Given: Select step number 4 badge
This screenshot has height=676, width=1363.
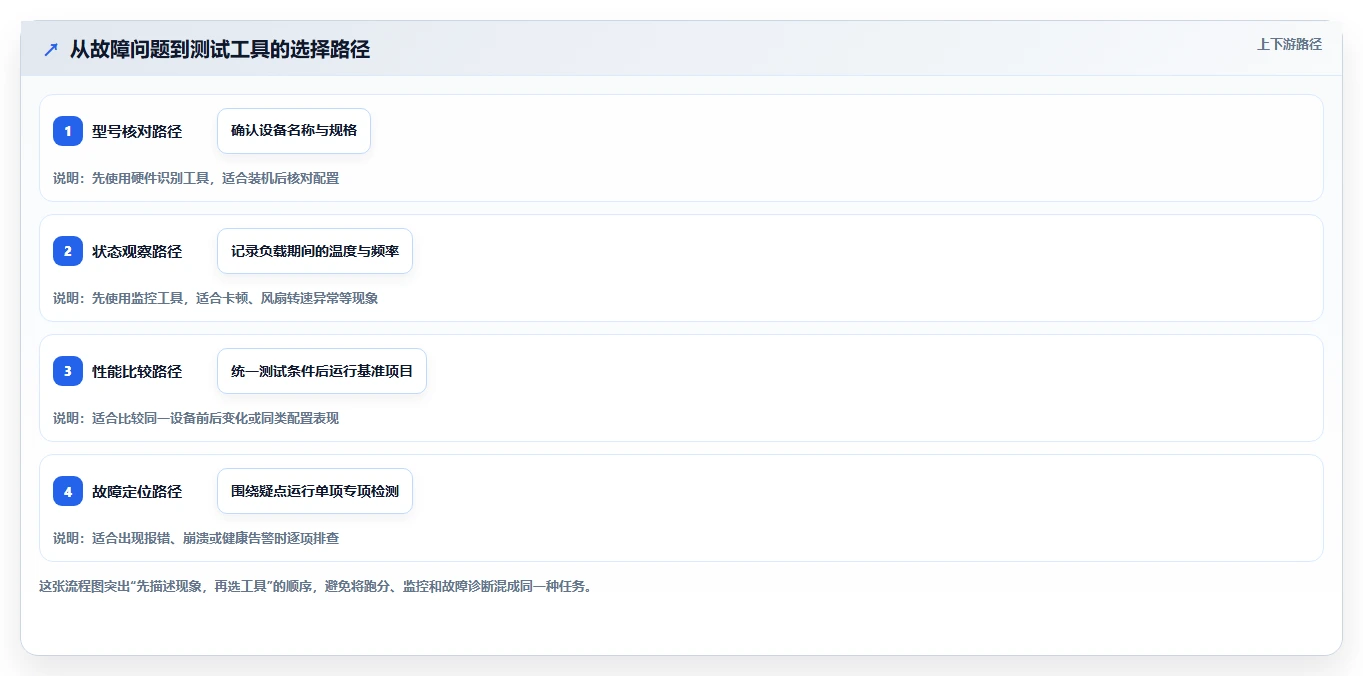Looking at the screenshot, I should click(68, 491).
